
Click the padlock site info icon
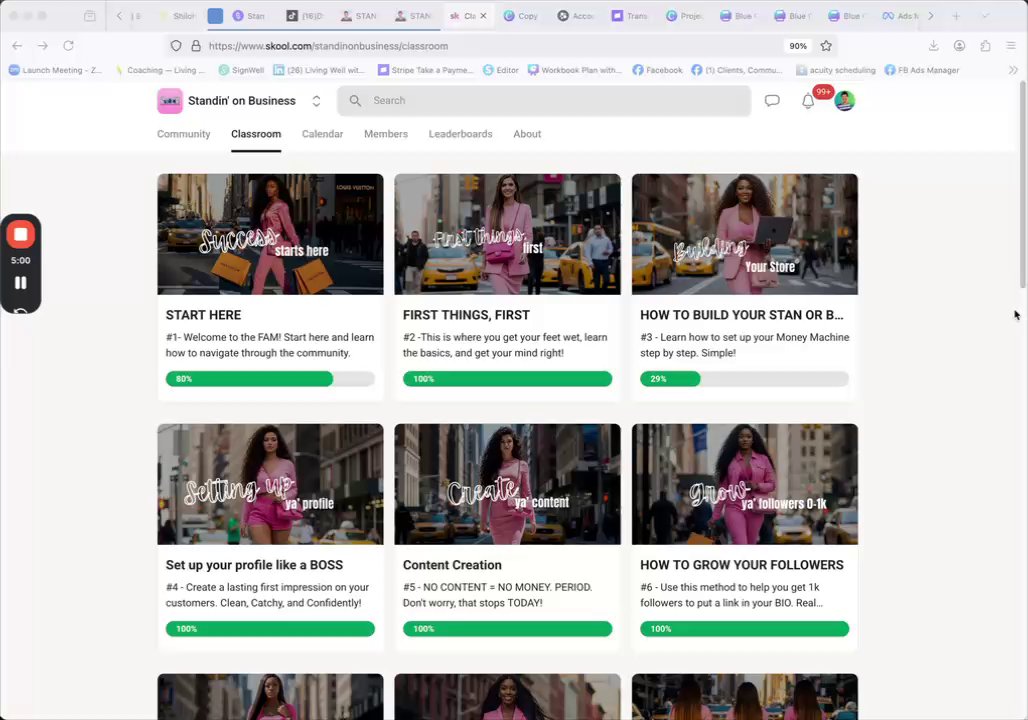(195, 46)
